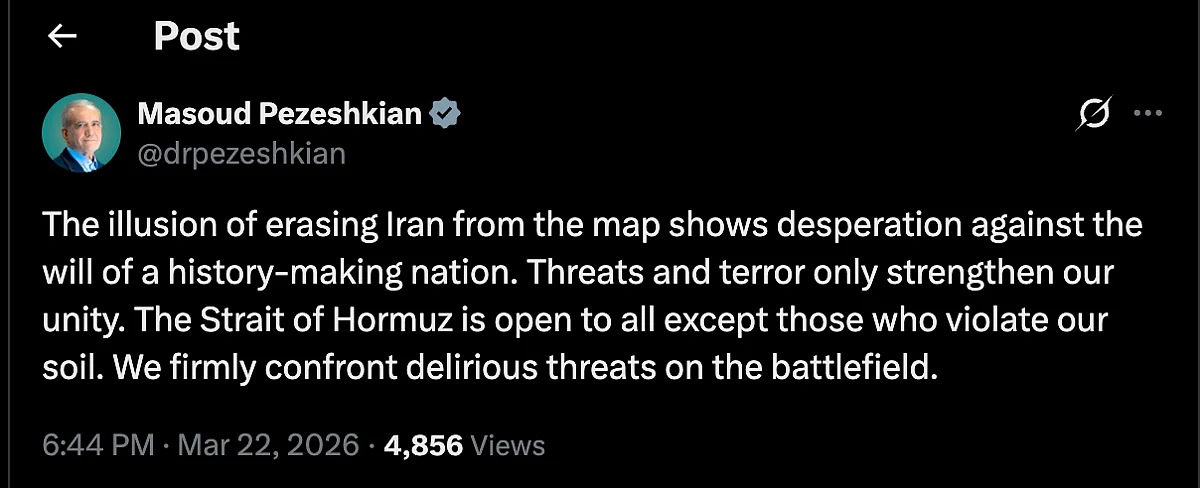This screenshot has width=1200, height=488.
Task: Click the Post header title
Action: (197, 37)
